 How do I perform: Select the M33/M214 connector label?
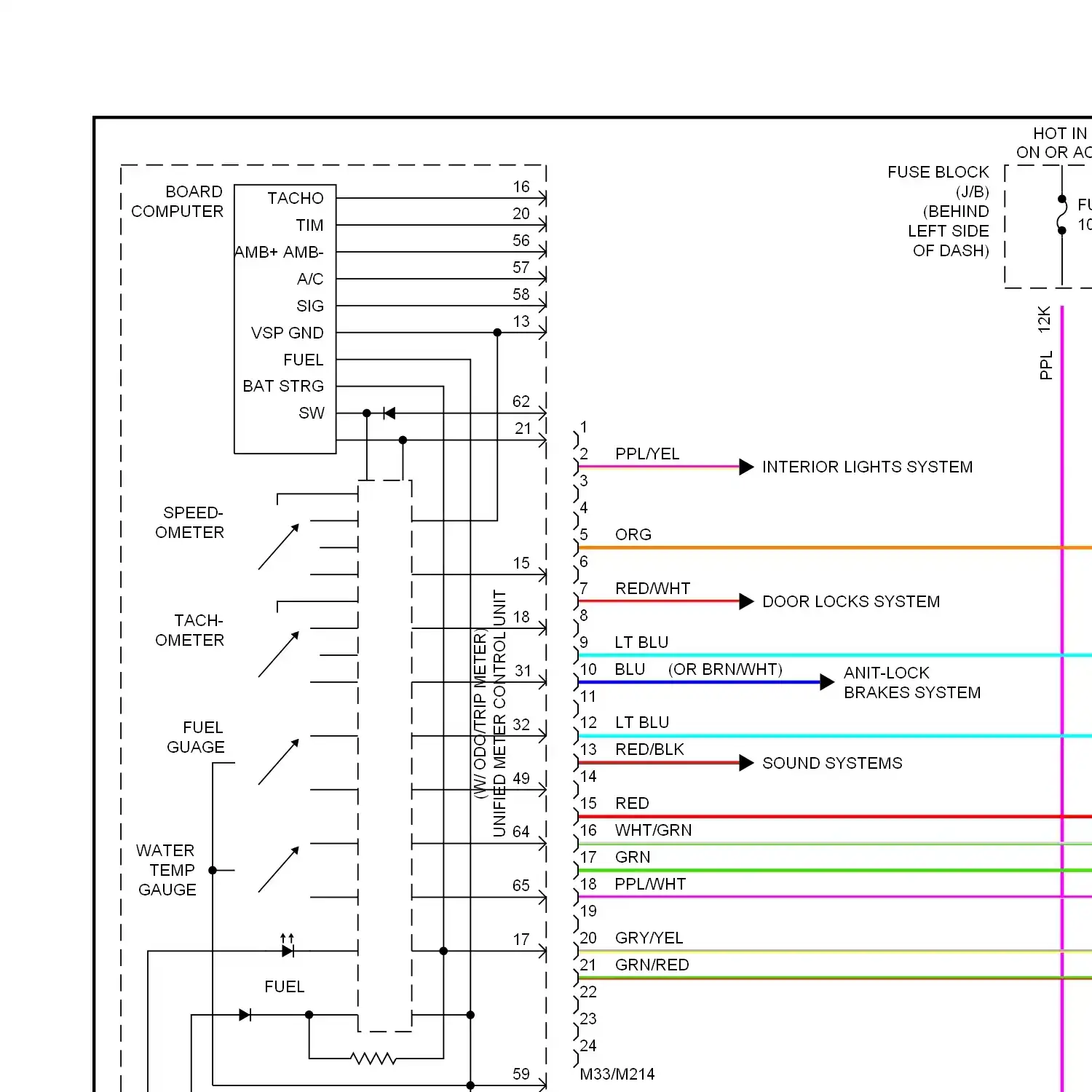(x=617, y=1074)
